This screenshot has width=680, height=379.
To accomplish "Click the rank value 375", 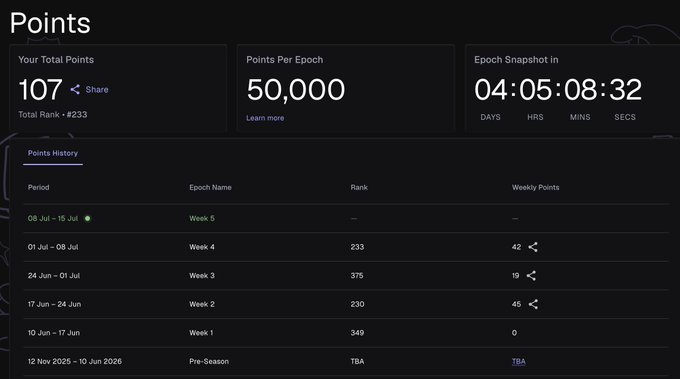I will pyautogui.click(x=357, y=276).
